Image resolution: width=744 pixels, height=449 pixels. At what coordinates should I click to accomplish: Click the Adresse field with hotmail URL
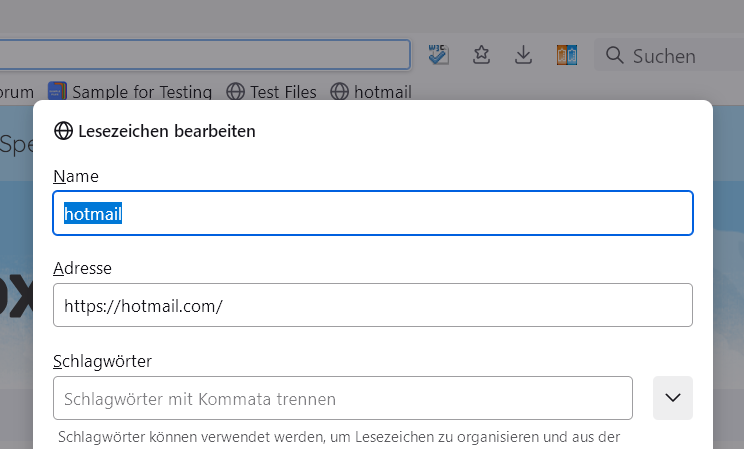coord(372,305)
